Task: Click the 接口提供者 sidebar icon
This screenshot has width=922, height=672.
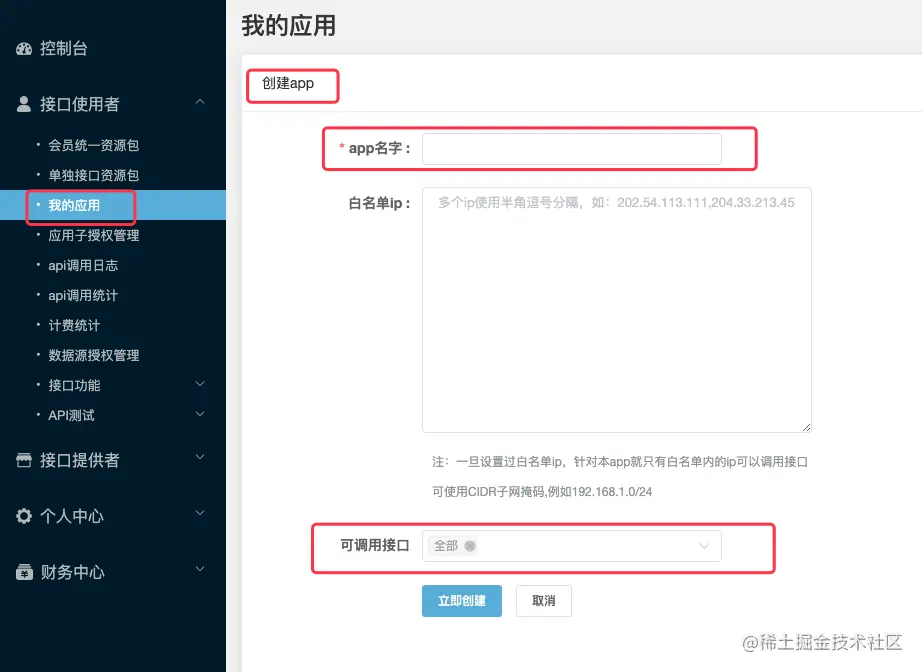Action: [x=24, y=460]
